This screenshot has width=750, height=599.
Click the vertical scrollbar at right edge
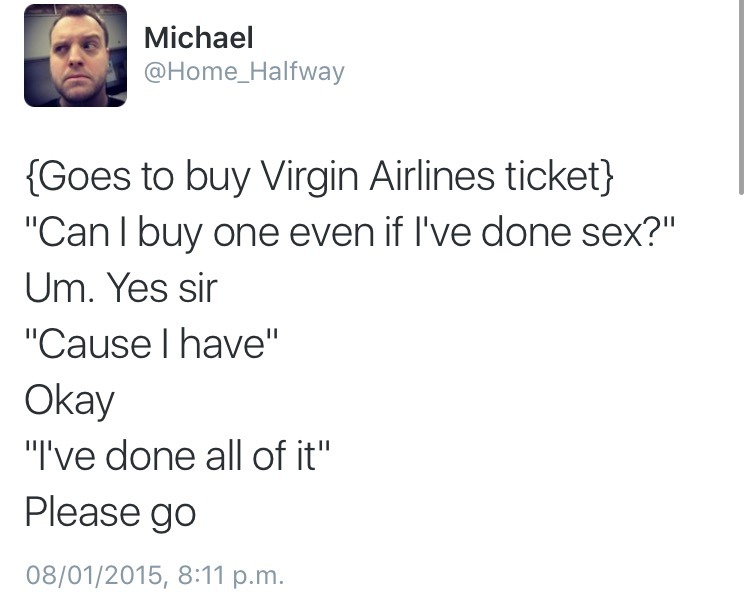click(741, 98)
